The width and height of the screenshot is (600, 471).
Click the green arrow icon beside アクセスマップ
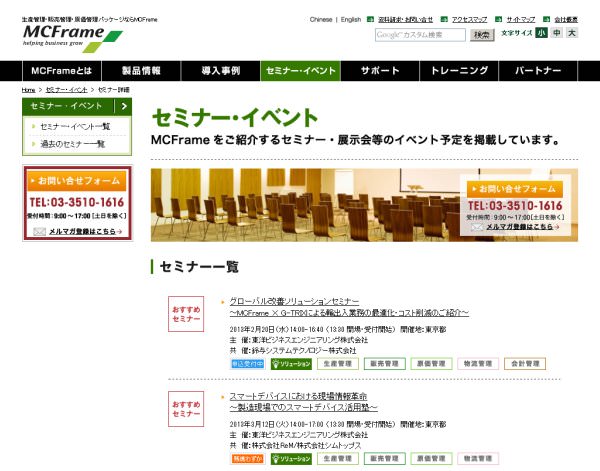pos(444,19)
